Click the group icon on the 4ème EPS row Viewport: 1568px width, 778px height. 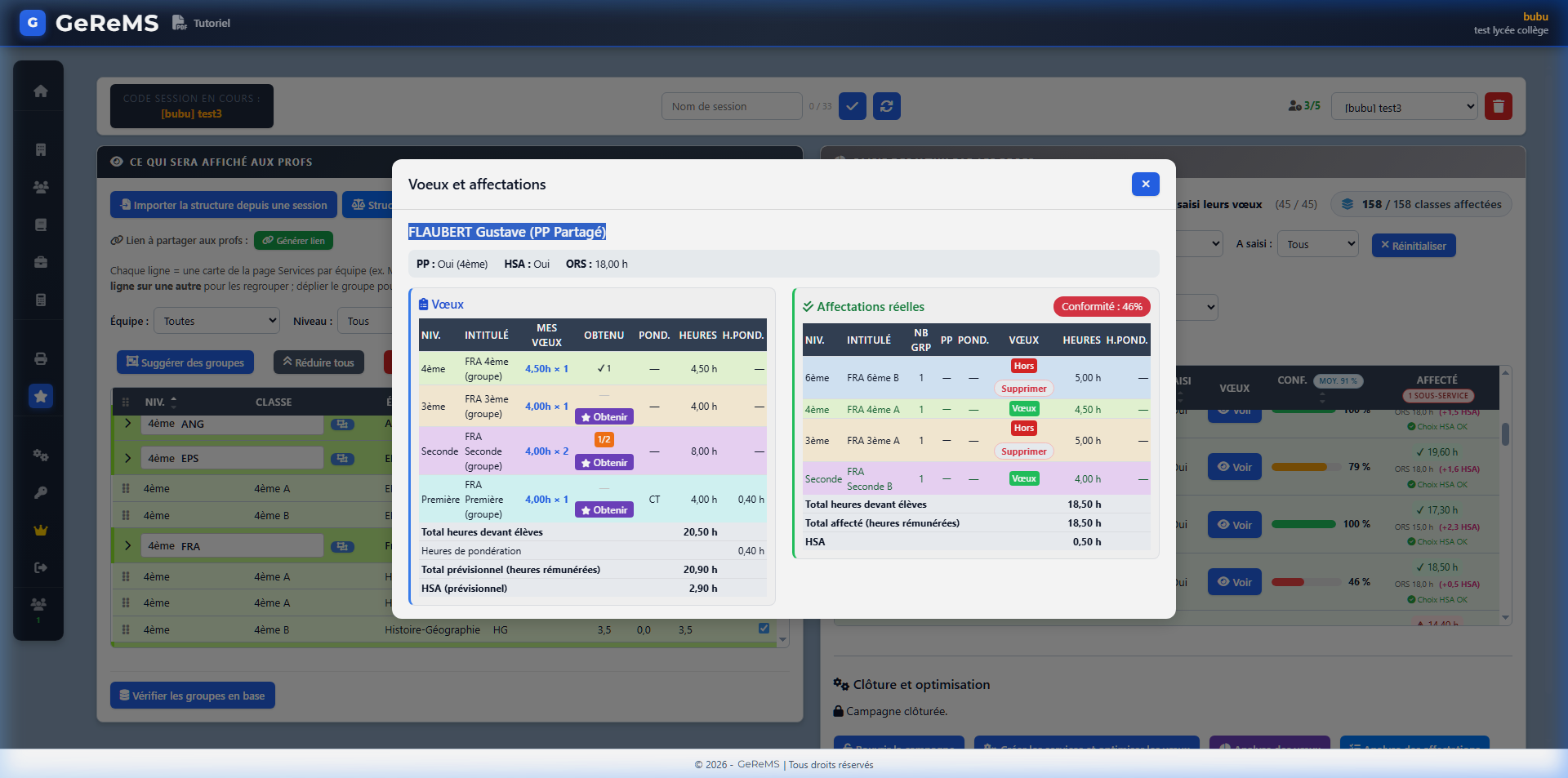pyautogui.click(x=343, y=459)
